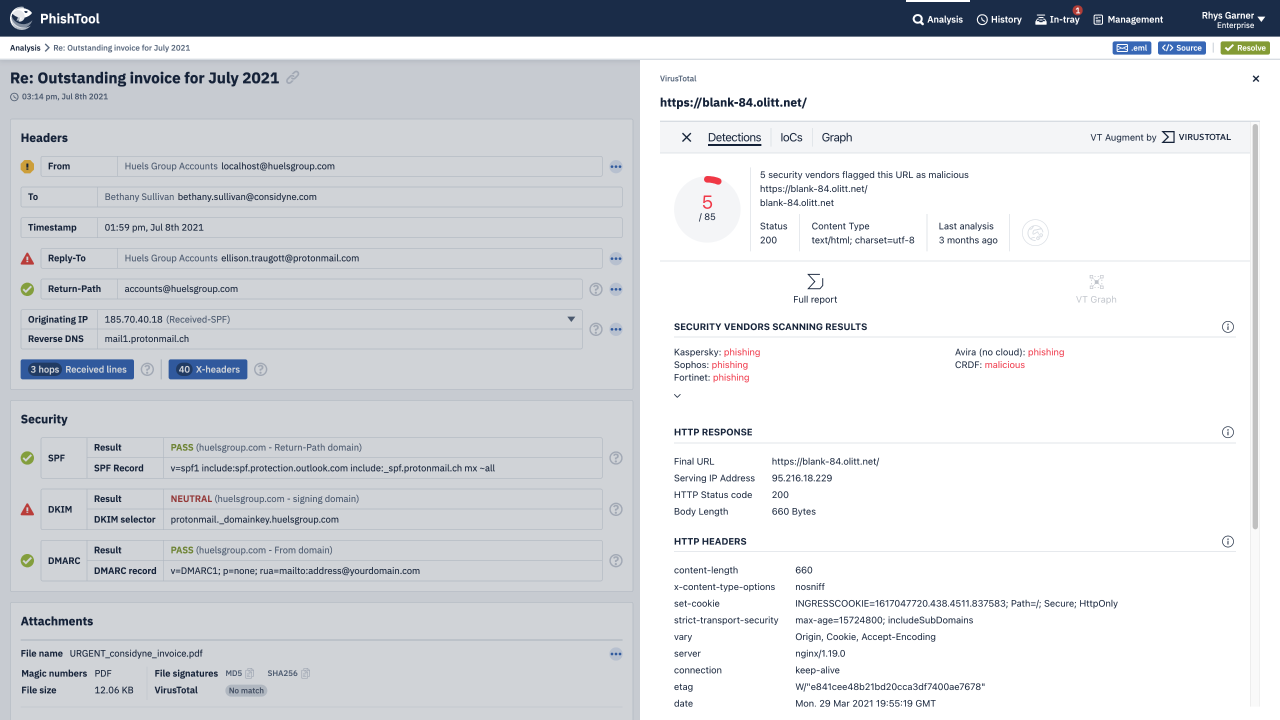
Task: Open the In-tray tab
Action: 1057,19
